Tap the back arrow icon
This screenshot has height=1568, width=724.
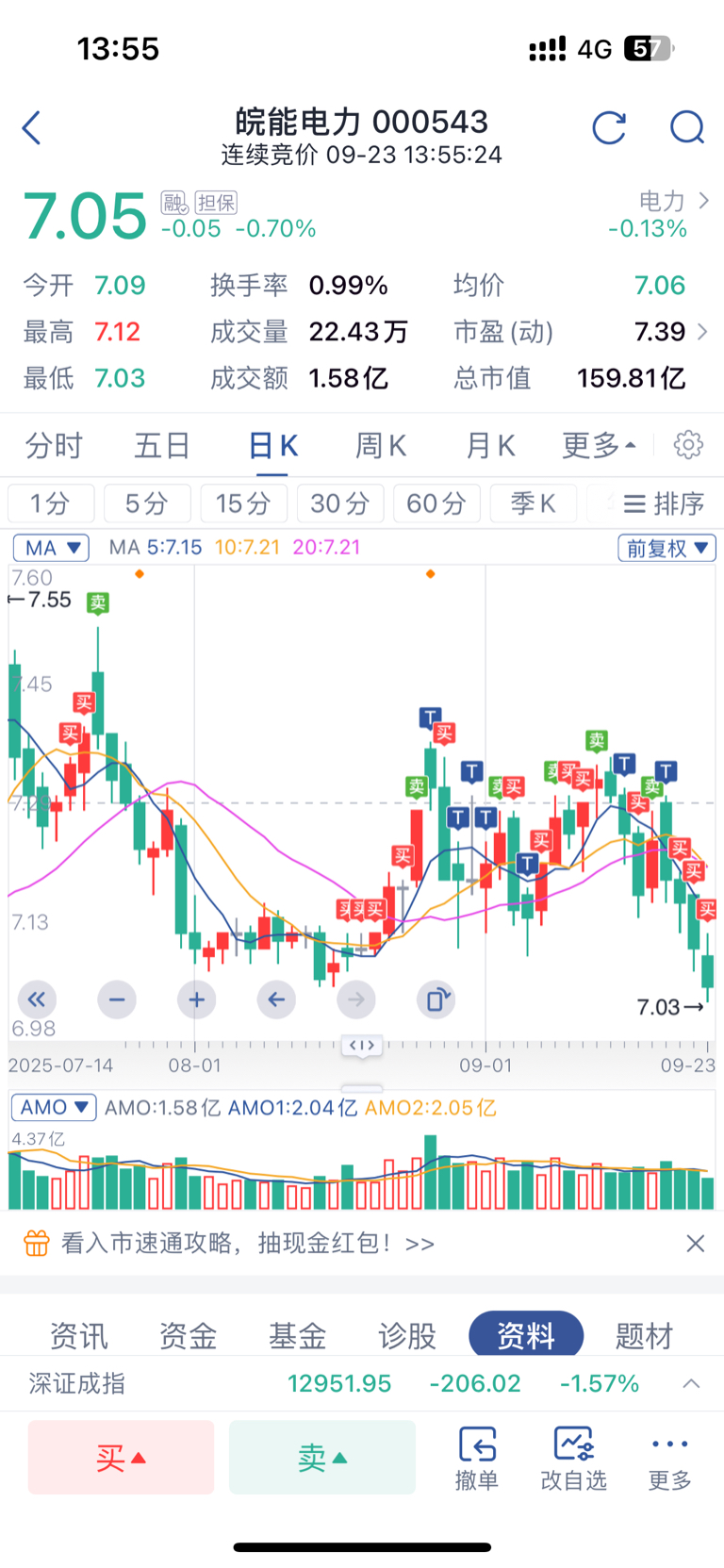click(32, 128)
